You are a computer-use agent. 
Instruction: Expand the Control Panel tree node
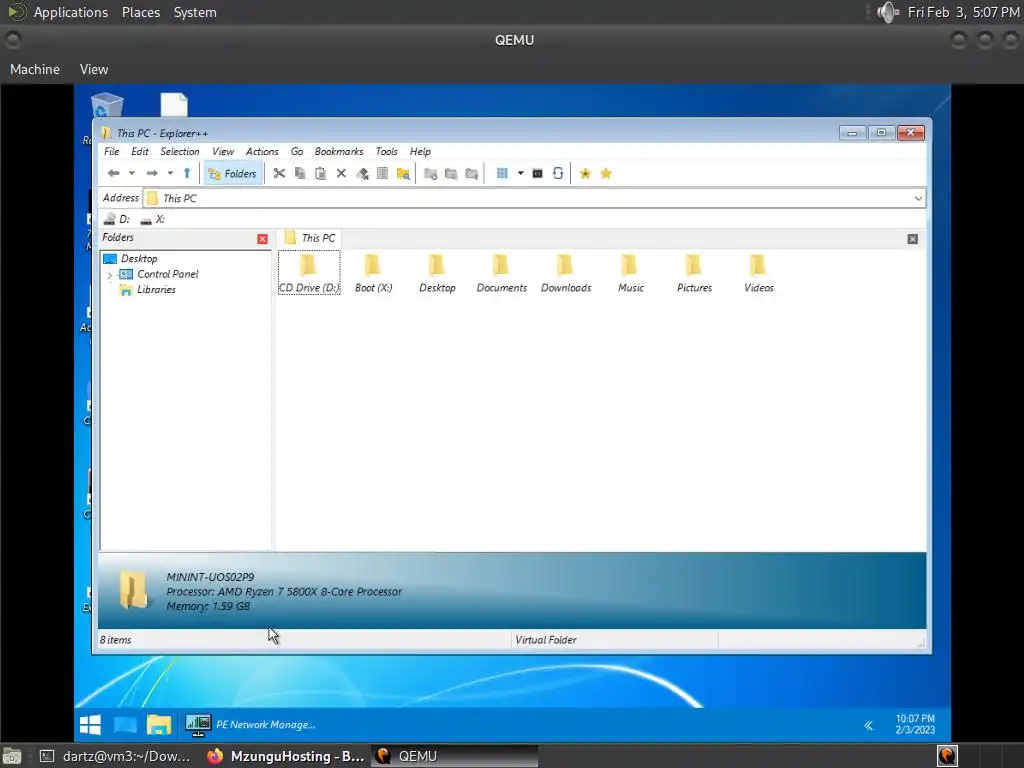point(109,275)
